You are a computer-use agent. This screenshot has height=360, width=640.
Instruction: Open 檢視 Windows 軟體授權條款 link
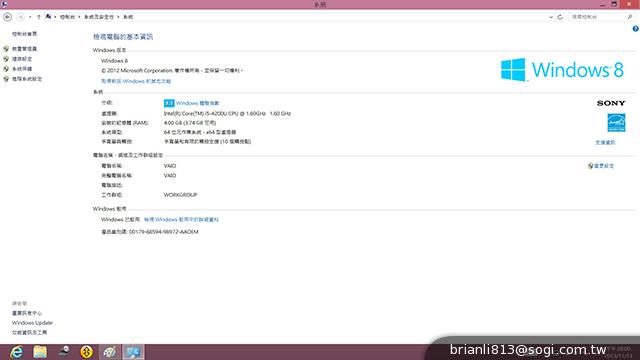(181, 220)
